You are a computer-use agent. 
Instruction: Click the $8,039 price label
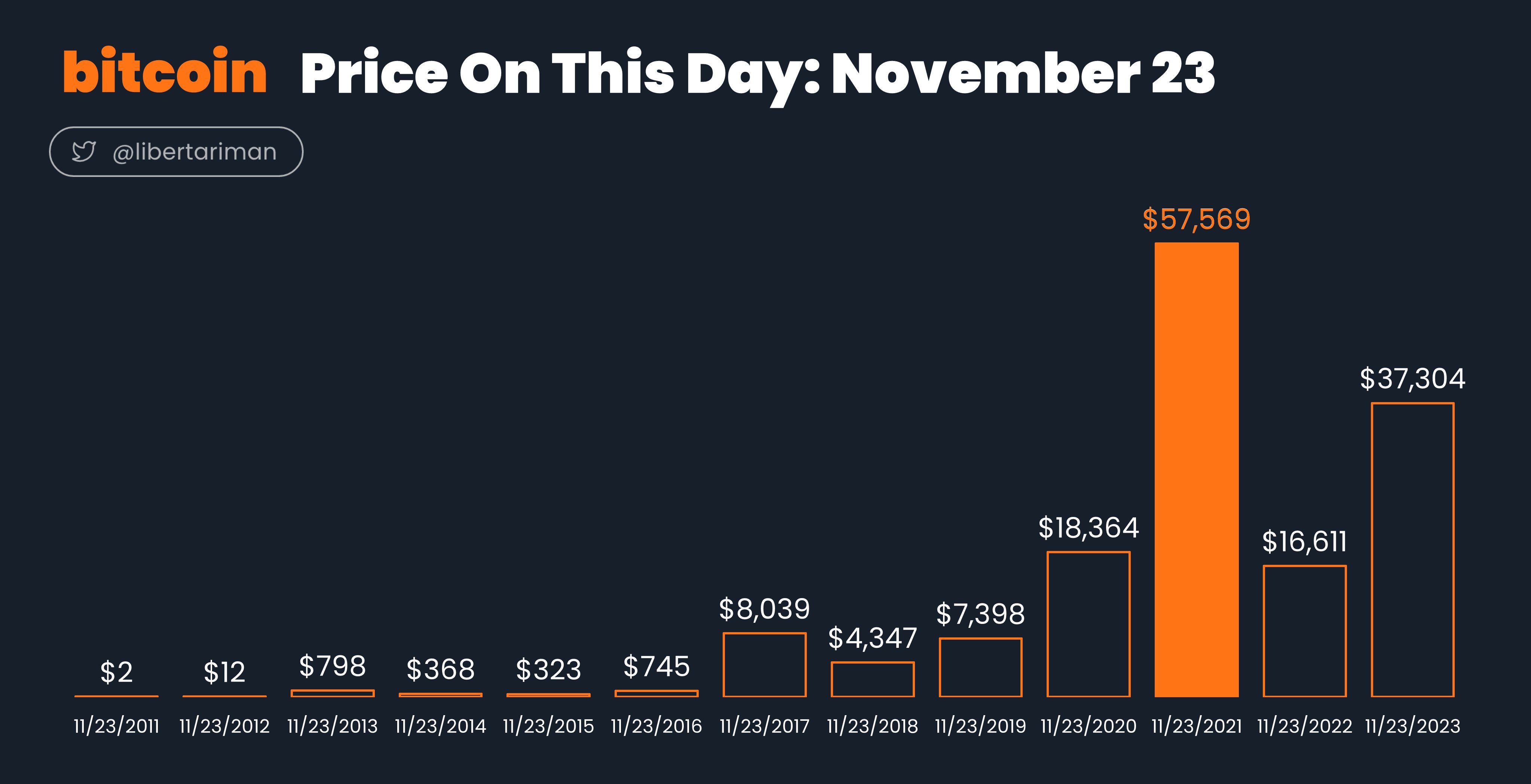click(764, 609)
